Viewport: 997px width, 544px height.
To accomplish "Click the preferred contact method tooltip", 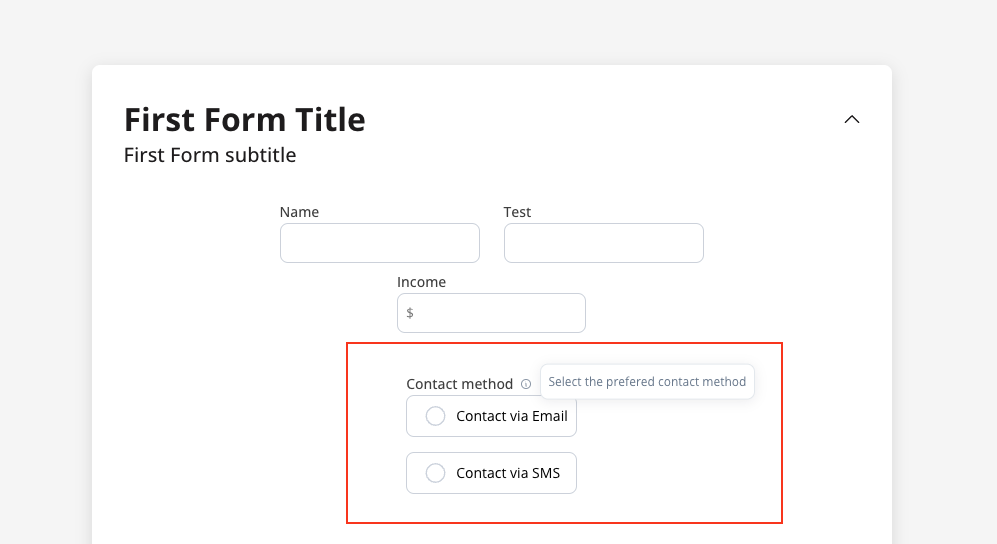I will tap(647, 381).
